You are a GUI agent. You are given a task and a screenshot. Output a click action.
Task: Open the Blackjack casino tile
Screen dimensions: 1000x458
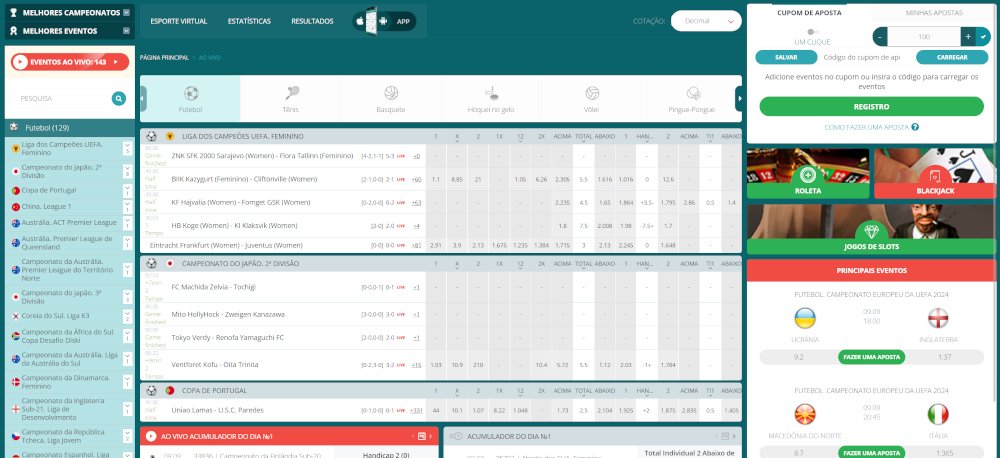click(935, 174)
